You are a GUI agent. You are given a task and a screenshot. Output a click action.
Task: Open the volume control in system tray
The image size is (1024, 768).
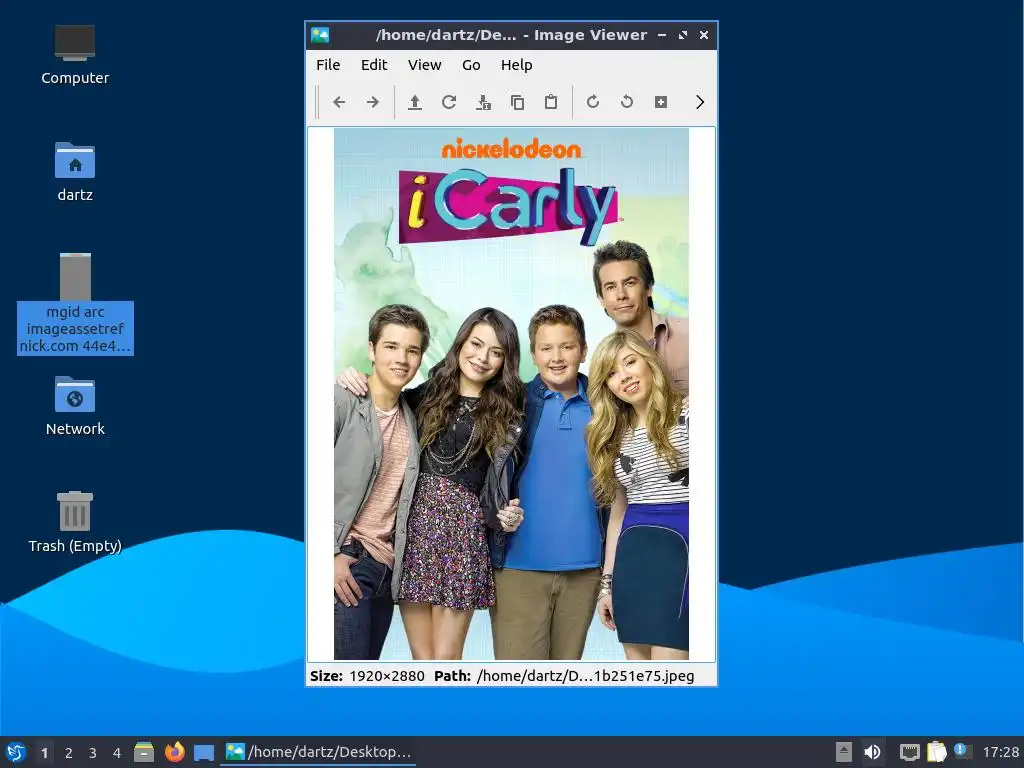pyautogui.click(x=872, y=752)
